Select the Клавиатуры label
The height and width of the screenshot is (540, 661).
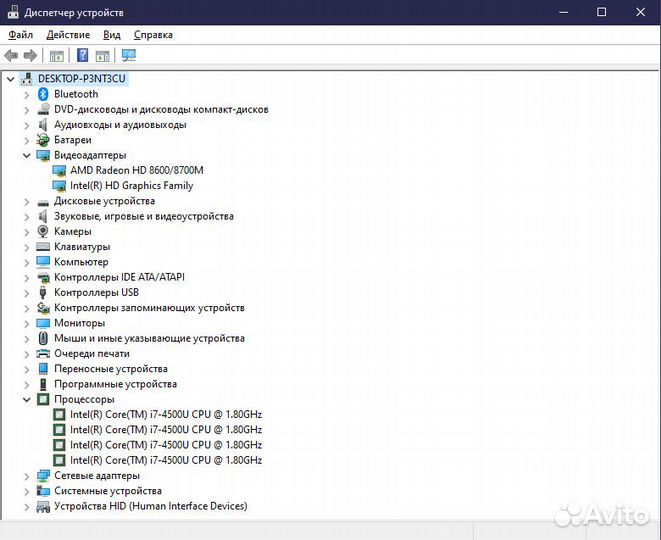[x=82, y=247]
